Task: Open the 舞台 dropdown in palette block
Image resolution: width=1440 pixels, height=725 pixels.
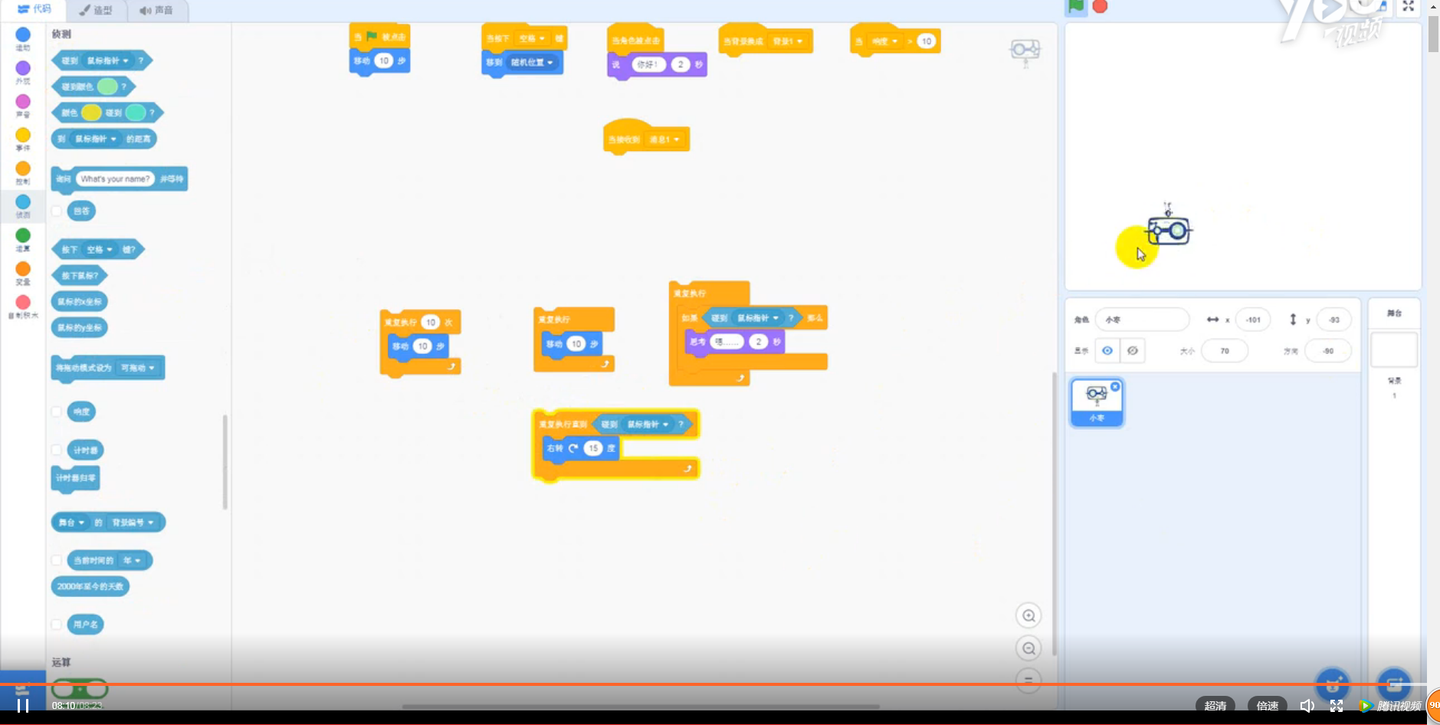Action: 71,523
